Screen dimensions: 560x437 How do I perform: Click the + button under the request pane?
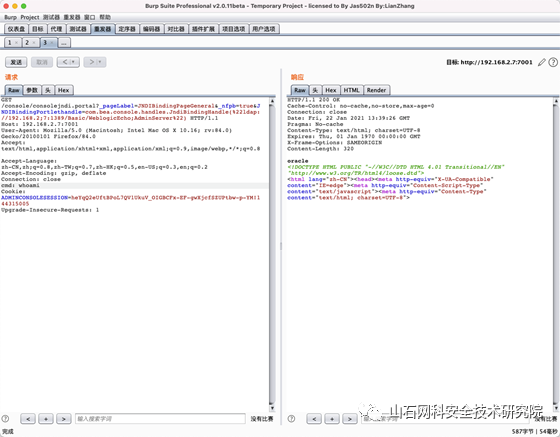(x=46, y=419)
